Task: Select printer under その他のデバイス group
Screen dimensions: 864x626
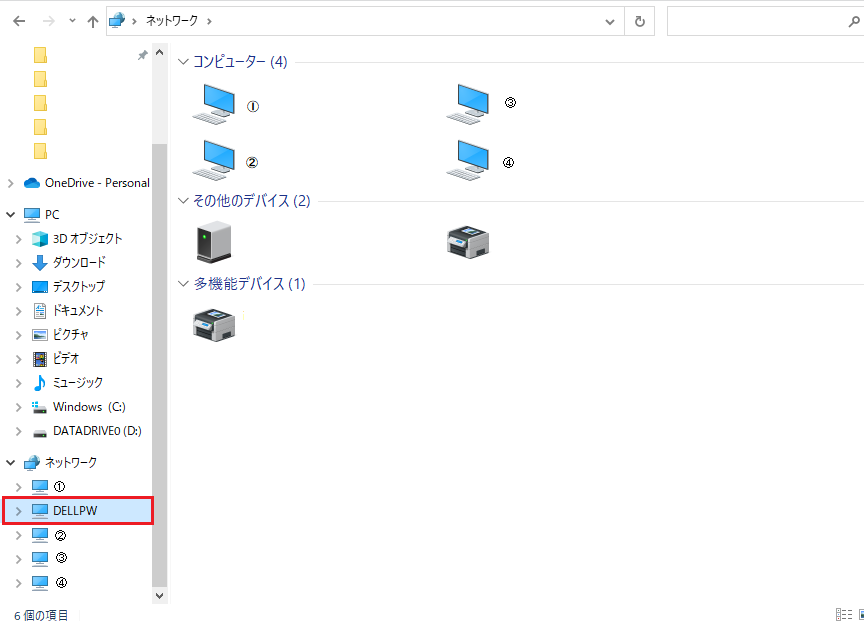Action: pyautogui.click(x=467, y=242)
